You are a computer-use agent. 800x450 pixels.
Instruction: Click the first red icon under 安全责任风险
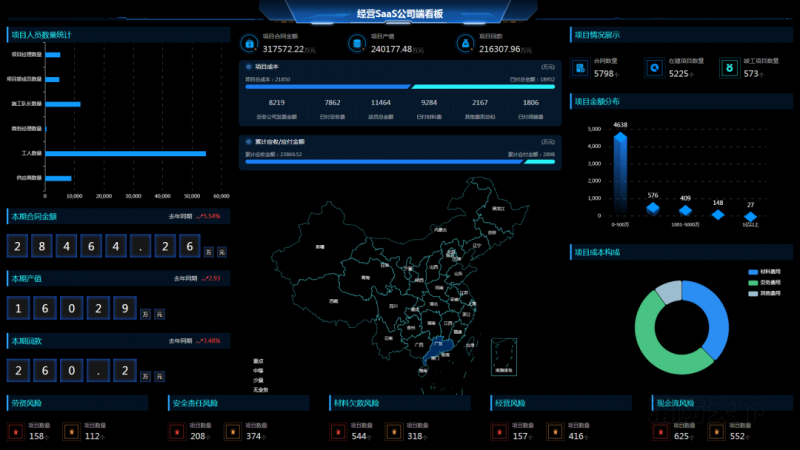(x=176, y=432)
